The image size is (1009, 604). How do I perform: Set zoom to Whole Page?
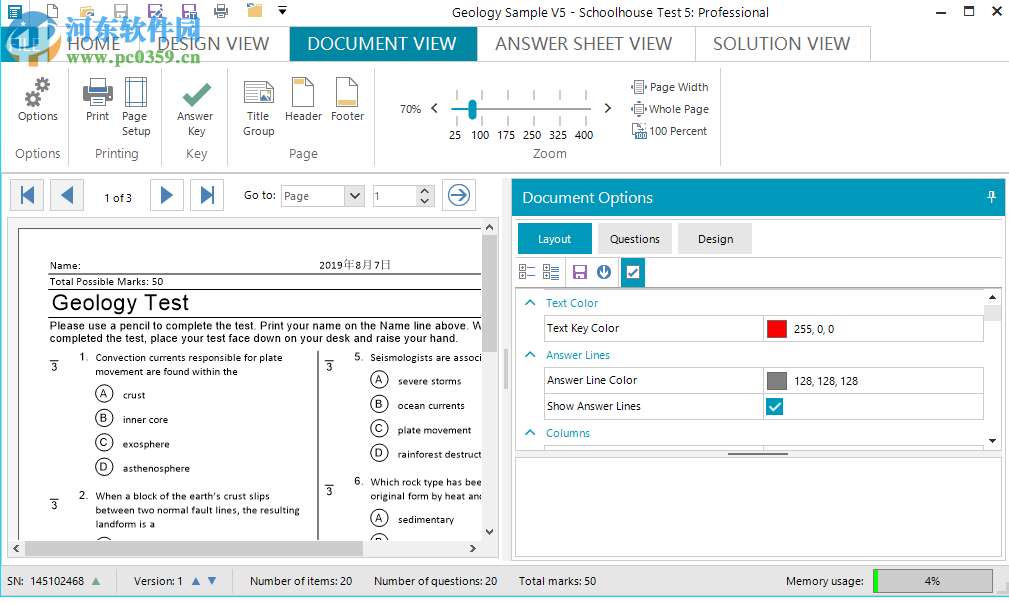(x=671, y=109)
